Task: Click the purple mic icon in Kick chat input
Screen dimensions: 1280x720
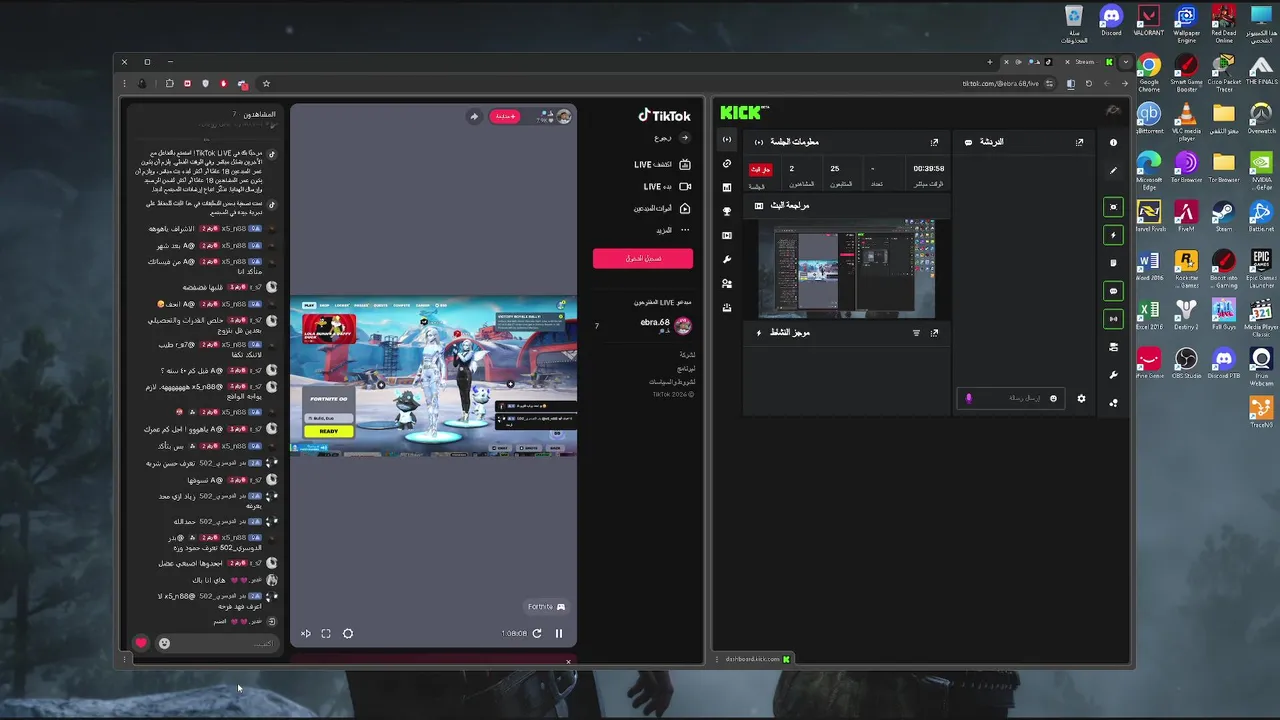Action: (x=968, y=398)
